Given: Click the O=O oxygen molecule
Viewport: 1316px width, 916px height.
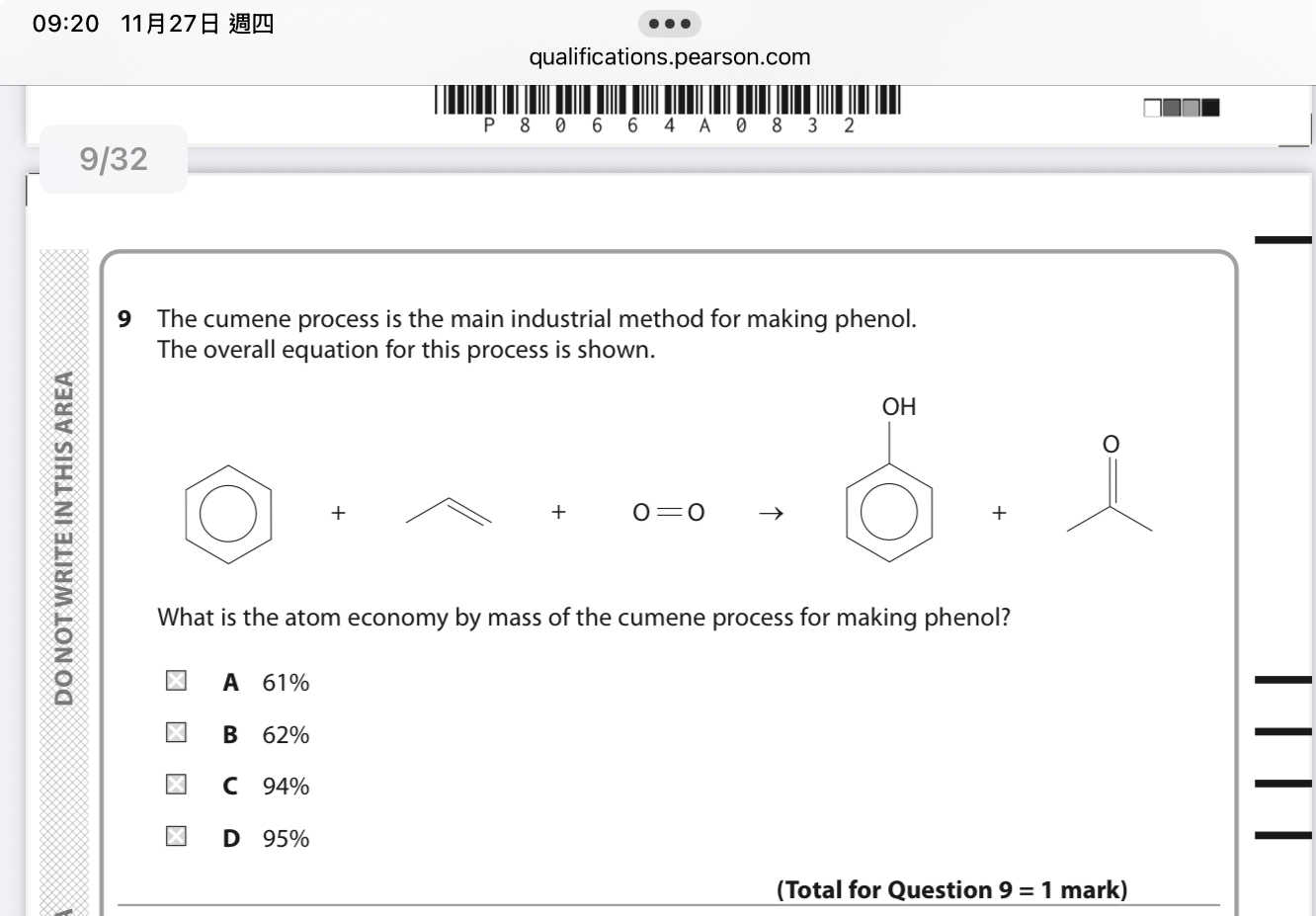Looking at the screenshot, I should (669, 512).
